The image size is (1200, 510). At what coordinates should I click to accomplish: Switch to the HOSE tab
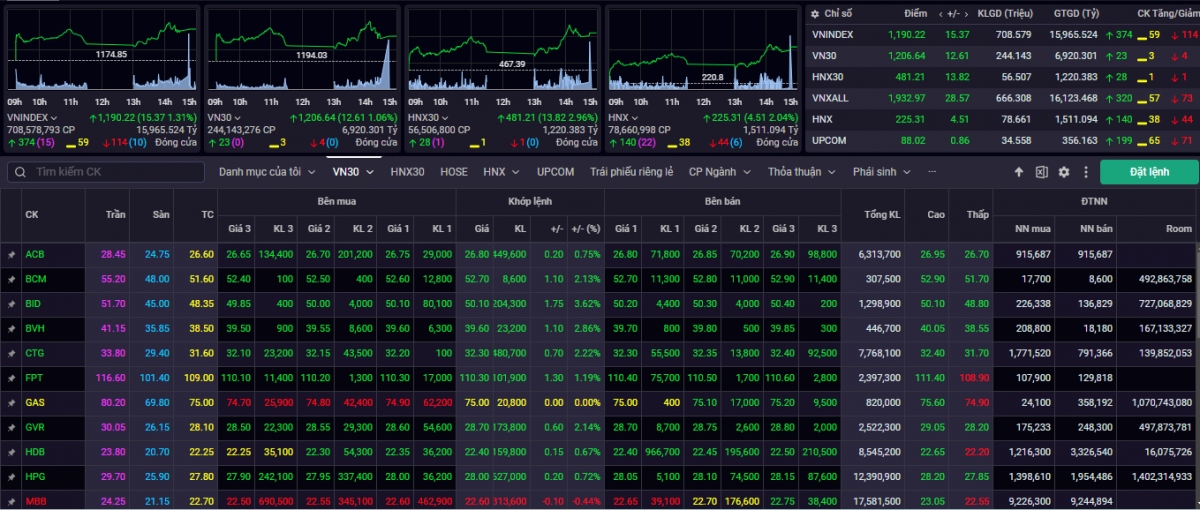pyautogui.click(x=454, y=172)
